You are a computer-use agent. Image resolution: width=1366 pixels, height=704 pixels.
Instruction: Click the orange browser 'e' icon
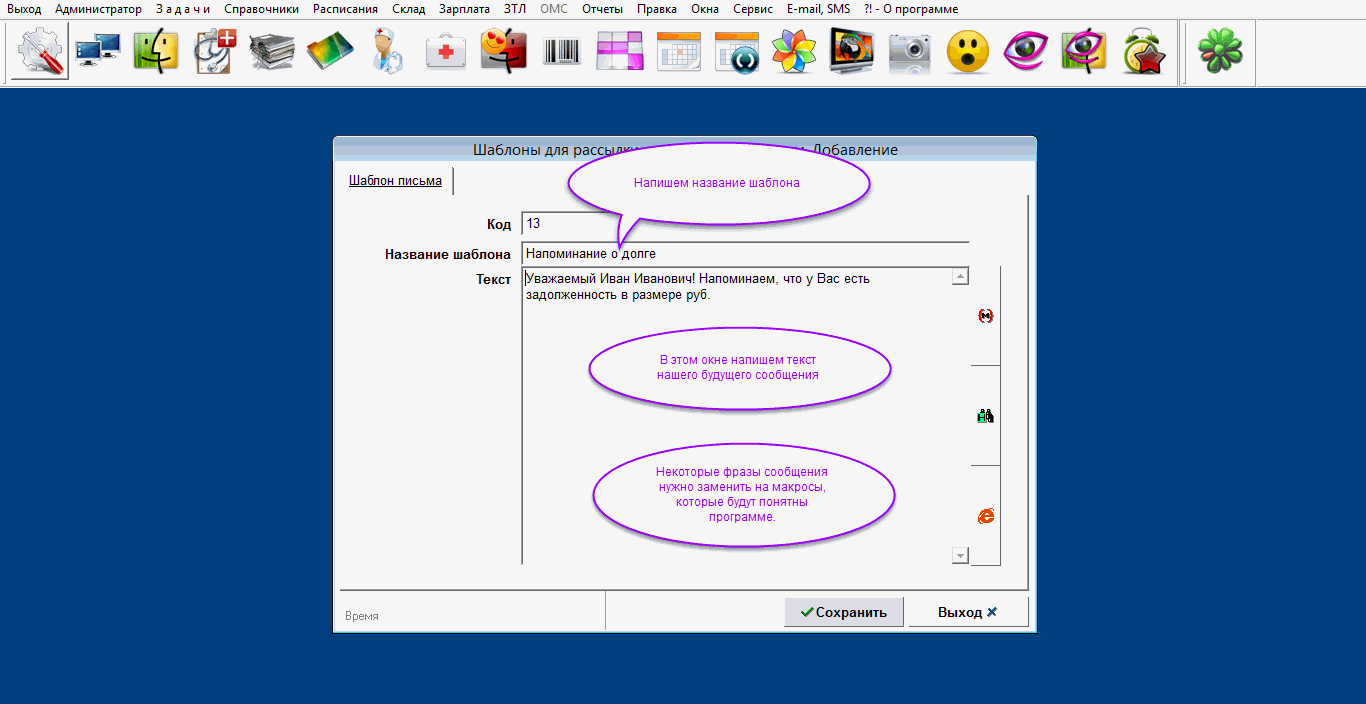click(986, 516)
